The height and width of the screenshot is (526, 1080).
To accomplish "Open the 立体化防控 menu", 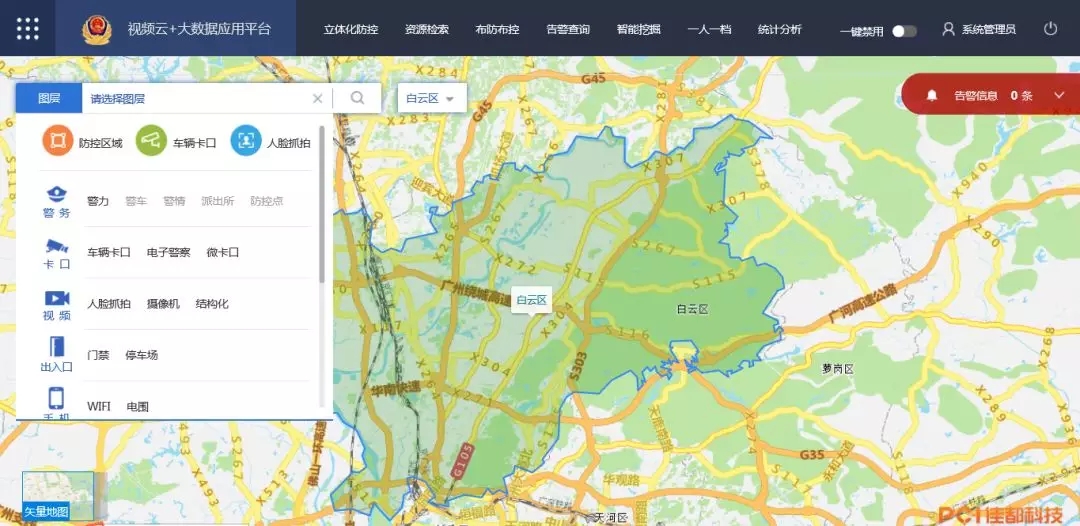I will click(x=351, y=30).
